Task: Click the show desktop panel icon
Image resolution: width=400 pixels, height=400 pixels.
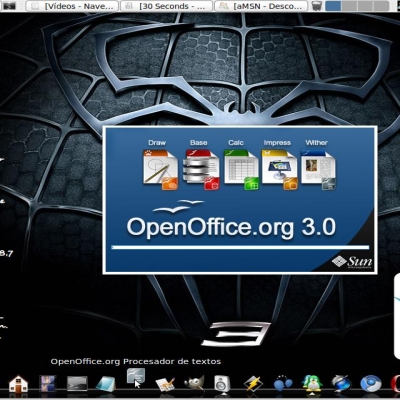Action: pyautogui.click(x=10, y=6)
